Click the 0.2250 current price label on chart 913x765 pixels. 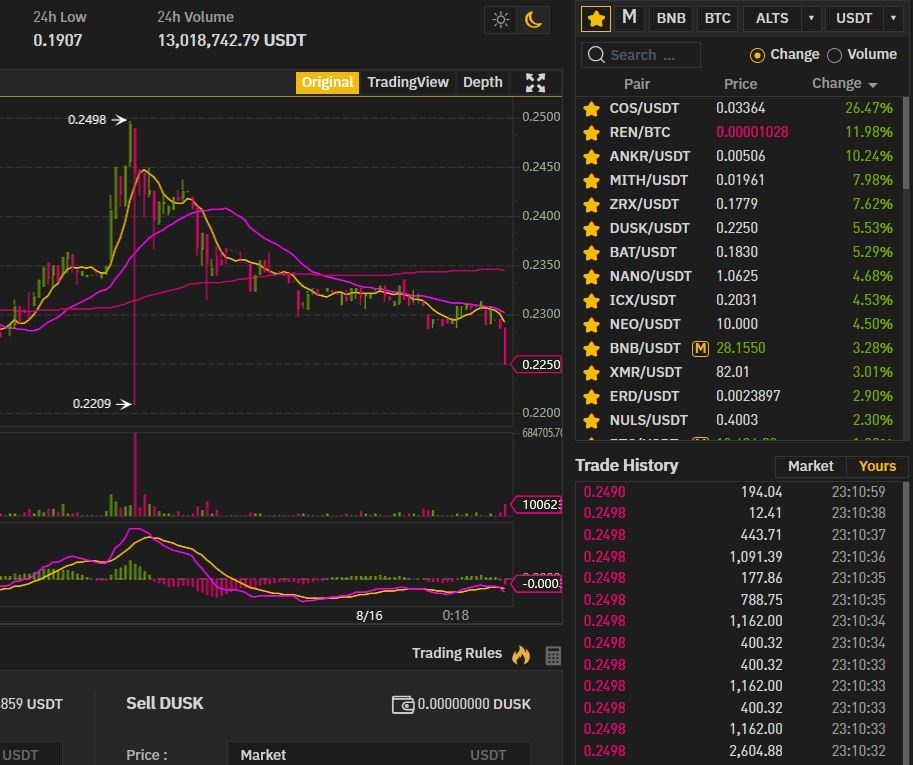(537, 364)
